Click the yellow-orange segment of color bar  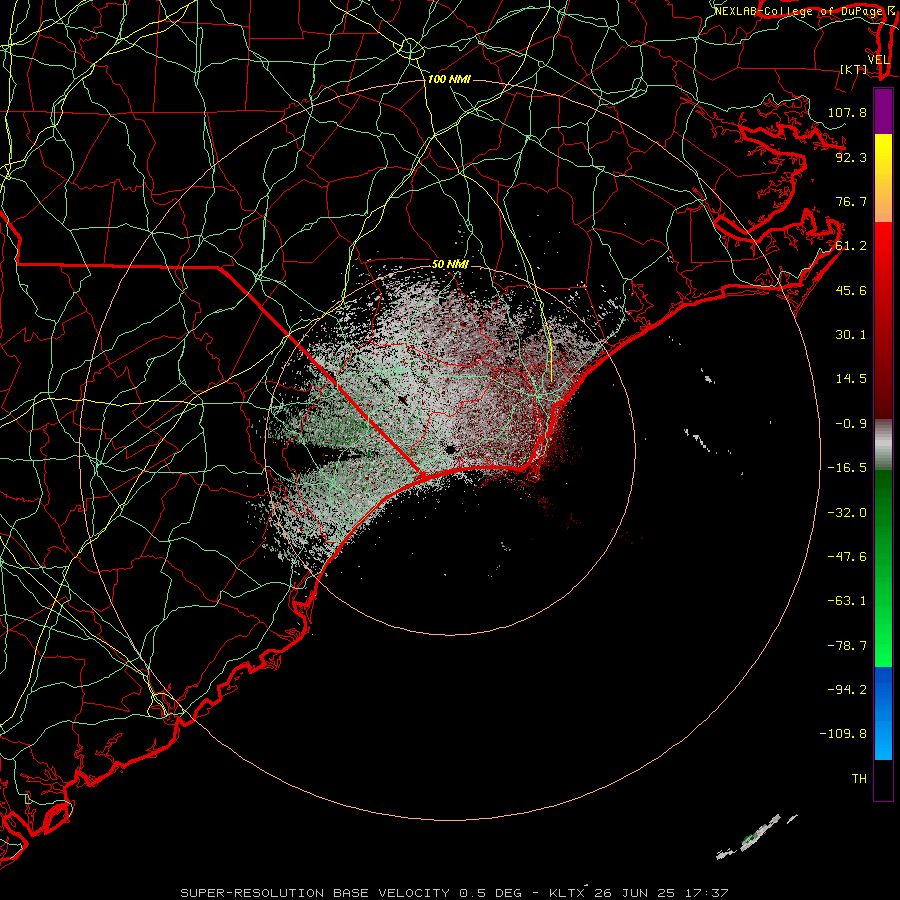pos(883,178)
